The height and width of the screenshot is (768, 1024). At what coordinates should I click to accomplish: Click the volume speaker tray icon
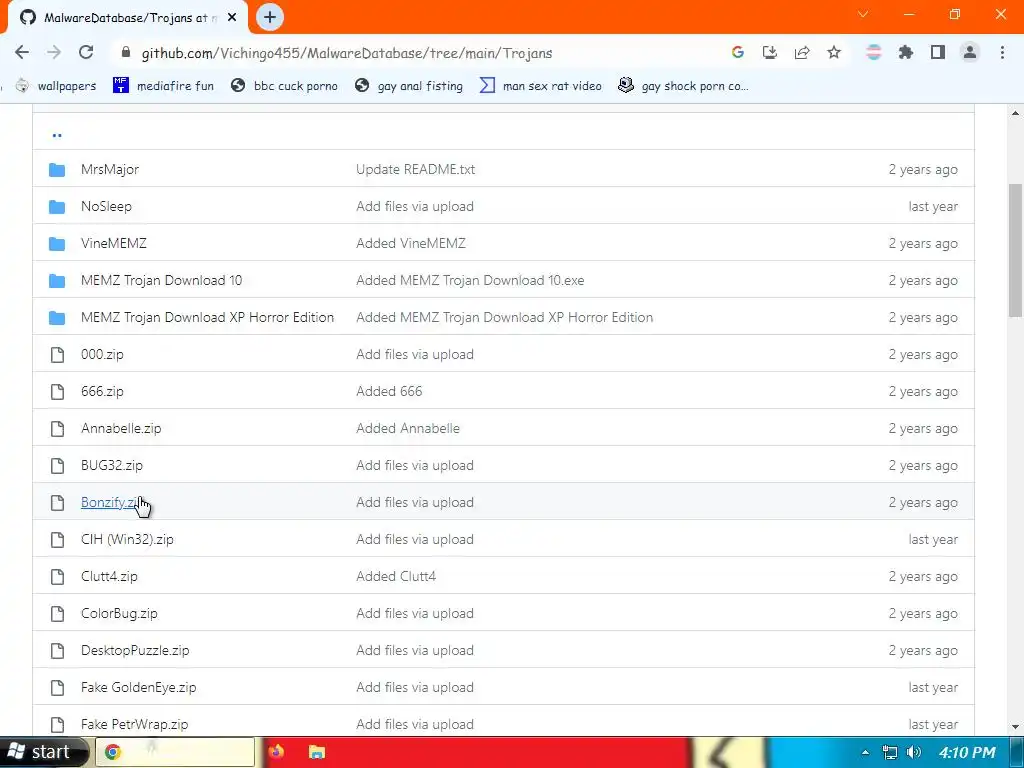(x=914, y=752)
